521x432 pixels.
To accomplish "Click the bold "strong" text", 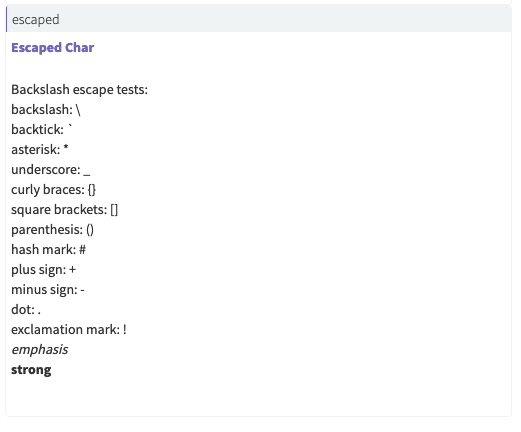I will (31, 370).
